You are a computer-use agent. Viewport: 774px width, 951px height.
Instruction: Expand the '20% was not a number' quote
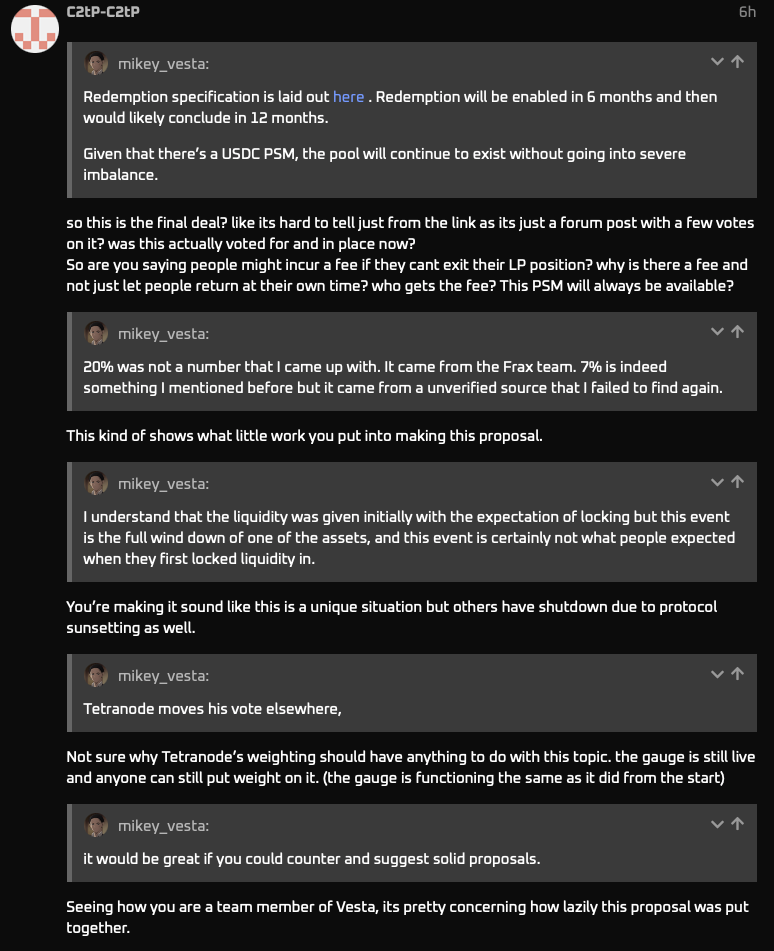coord(717,332)
